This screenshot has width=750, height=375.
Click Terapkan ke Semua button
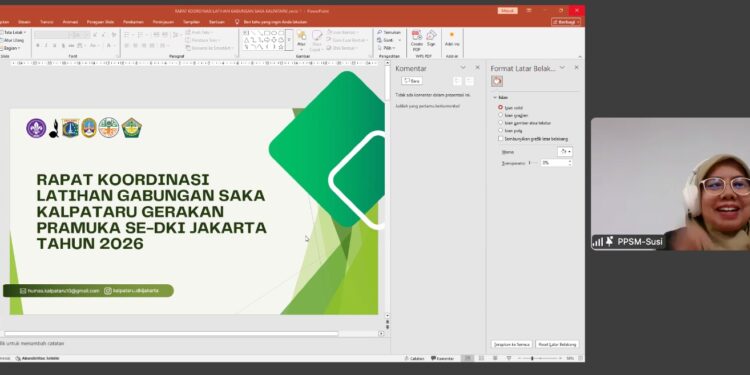(511, 344)
